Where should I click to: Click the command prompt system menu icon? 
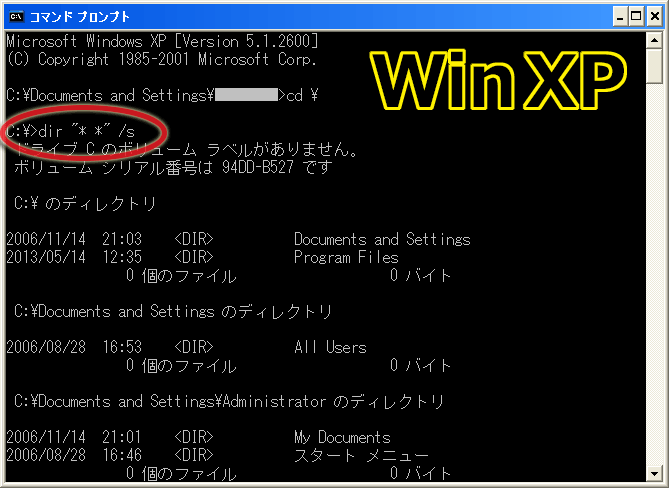[17, 17]
